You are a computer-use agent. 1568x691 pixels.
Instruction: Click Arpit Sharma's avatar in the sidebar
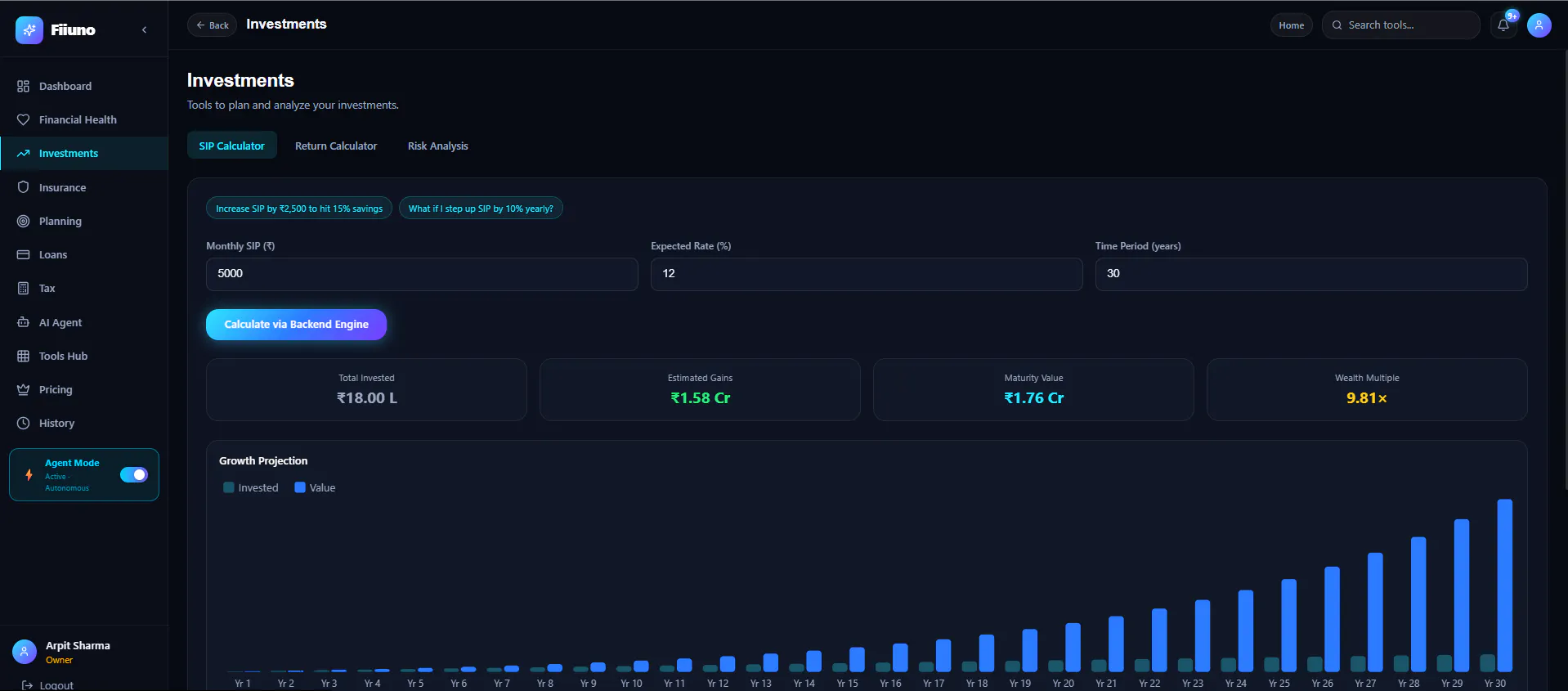pos(25,652)
